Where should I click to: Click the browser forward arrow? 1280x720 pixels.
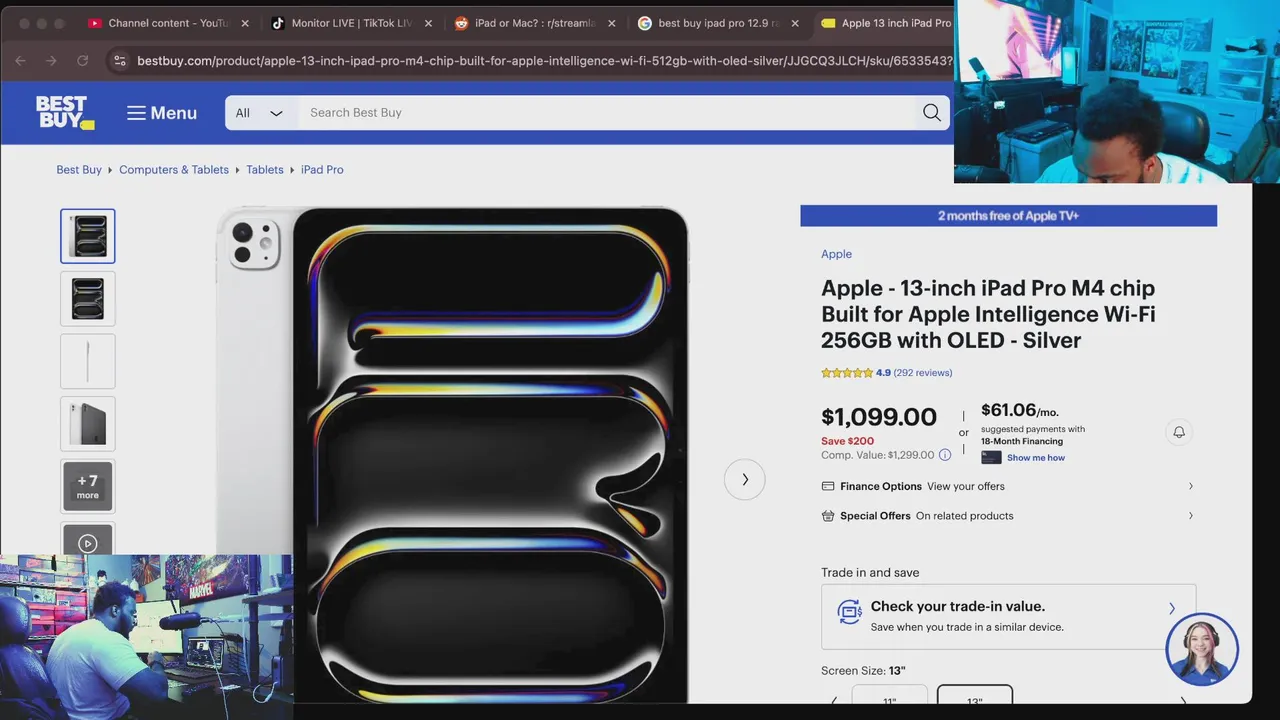click(51, 61)
